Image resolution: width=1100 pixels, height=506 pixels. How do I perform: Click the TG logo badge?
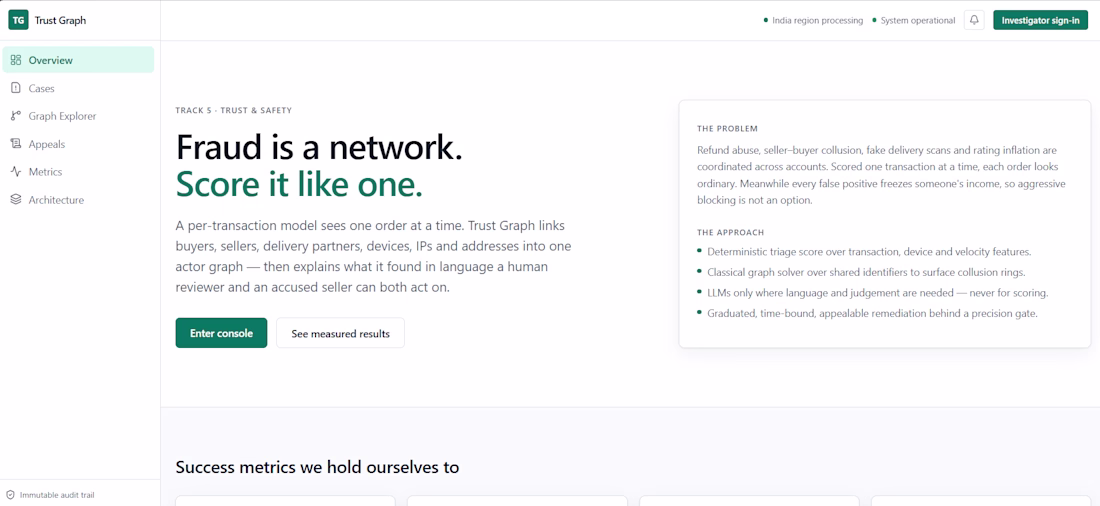pos(18,20)
